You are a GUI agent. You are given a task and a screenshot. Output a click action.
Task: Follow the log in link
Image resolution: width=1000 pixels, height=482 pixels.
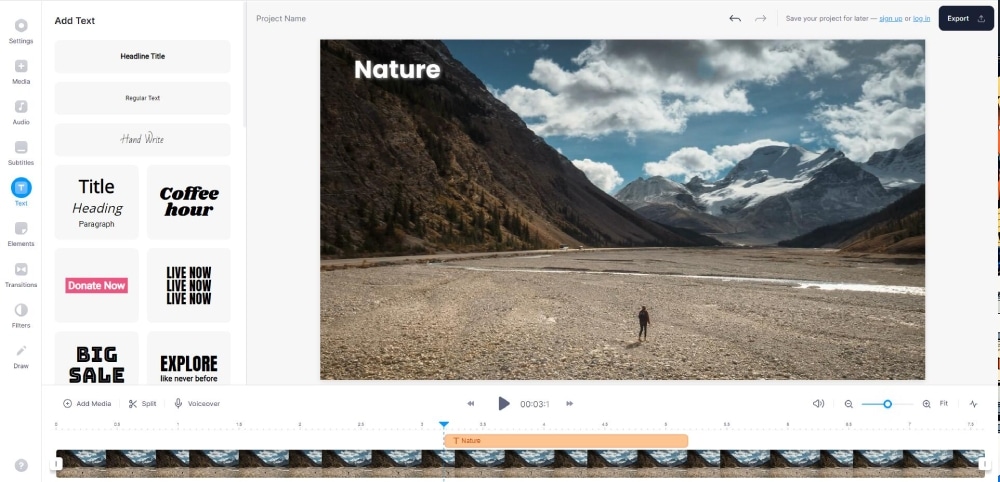click(x=922, y=18)
